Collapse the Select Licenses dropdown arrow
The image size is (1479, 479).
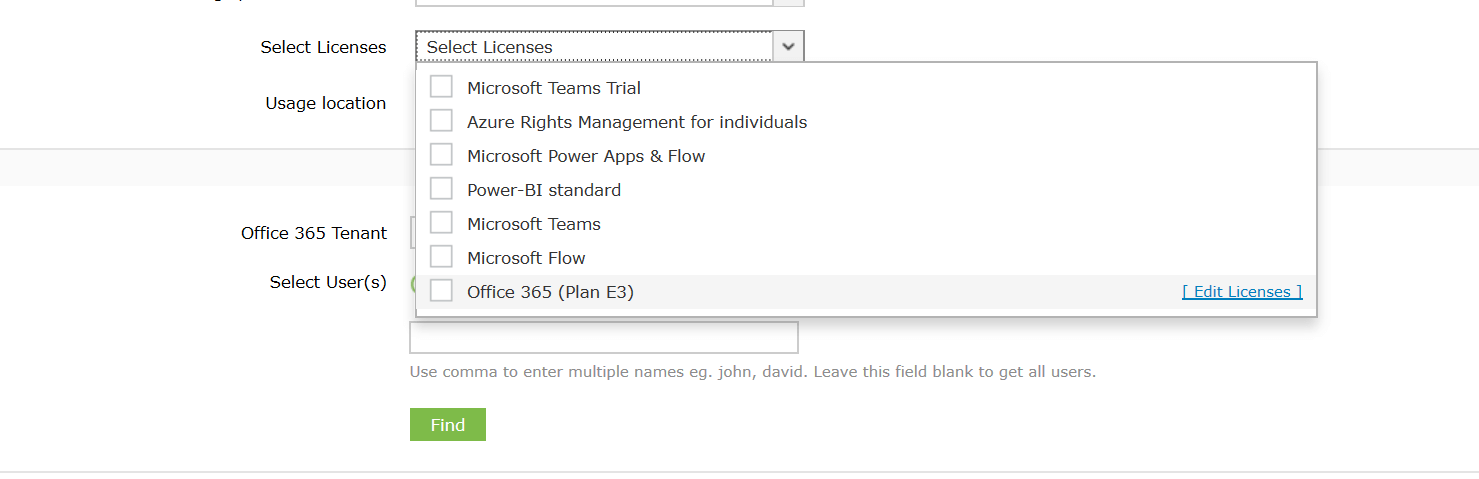[788, 47]
